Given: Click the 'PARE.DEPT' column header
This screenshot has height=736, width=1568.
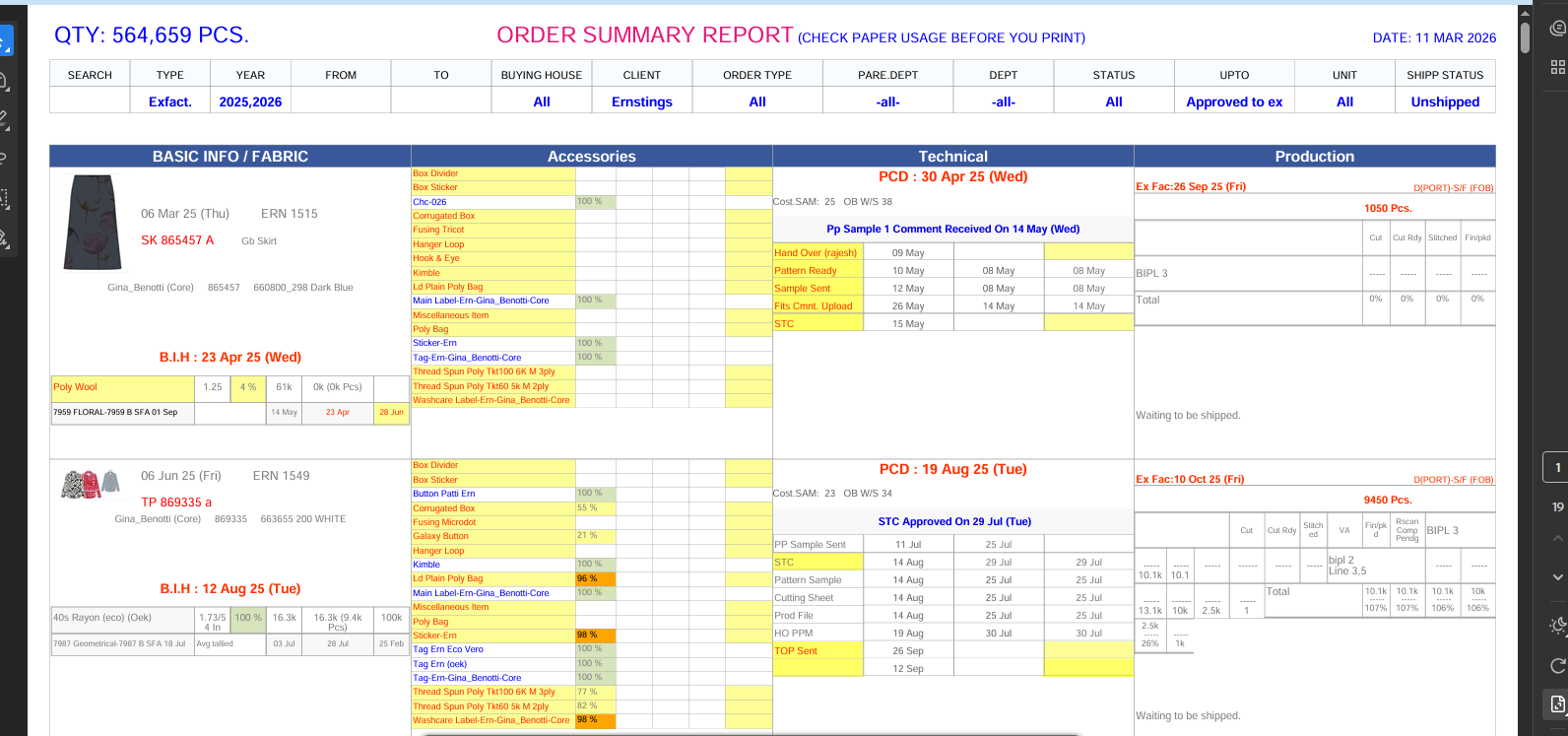Looking at the screenshot, I should click(888, 75).
